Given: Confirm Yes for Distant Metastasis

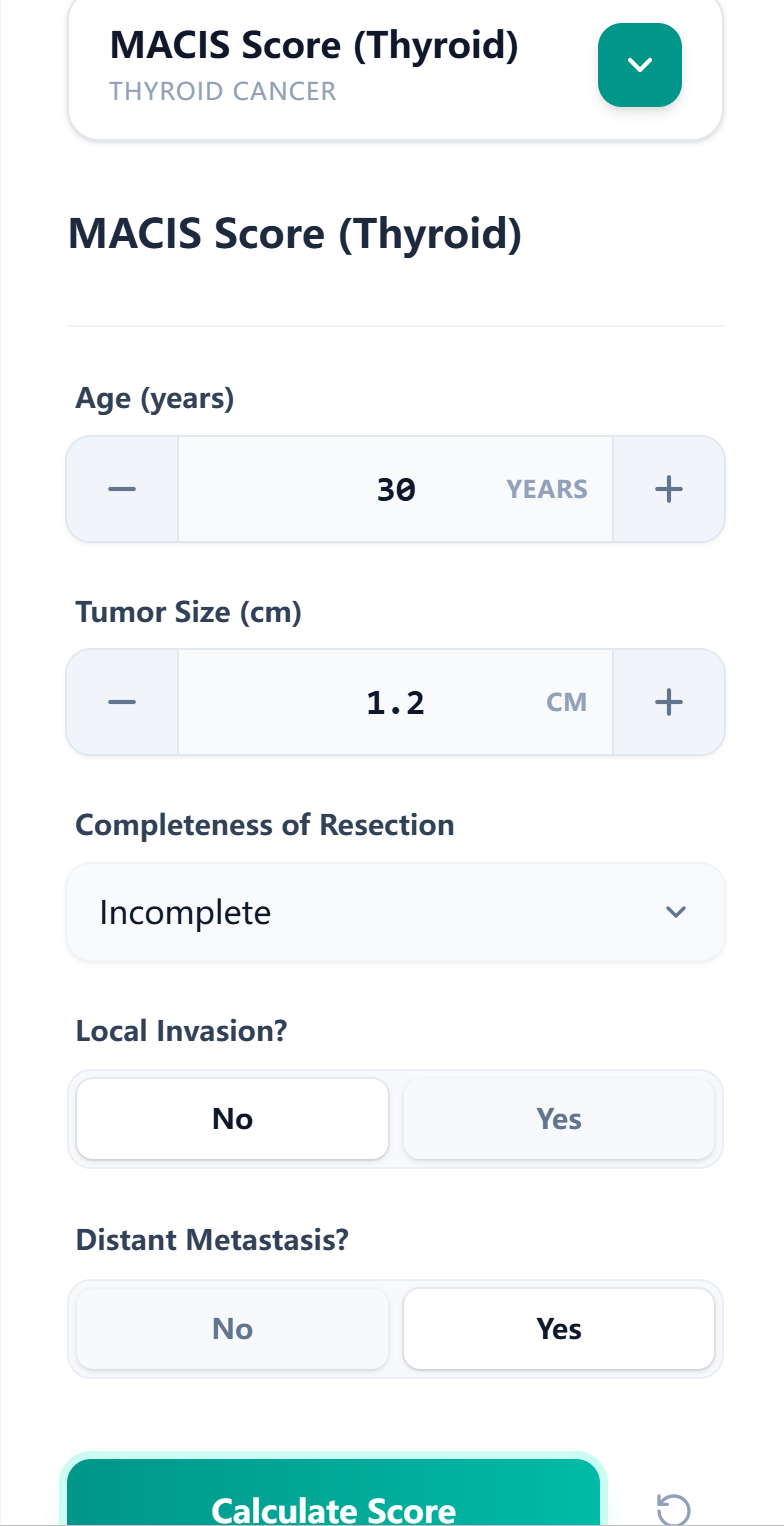Looking at the screenshot, I should 558,1328.
